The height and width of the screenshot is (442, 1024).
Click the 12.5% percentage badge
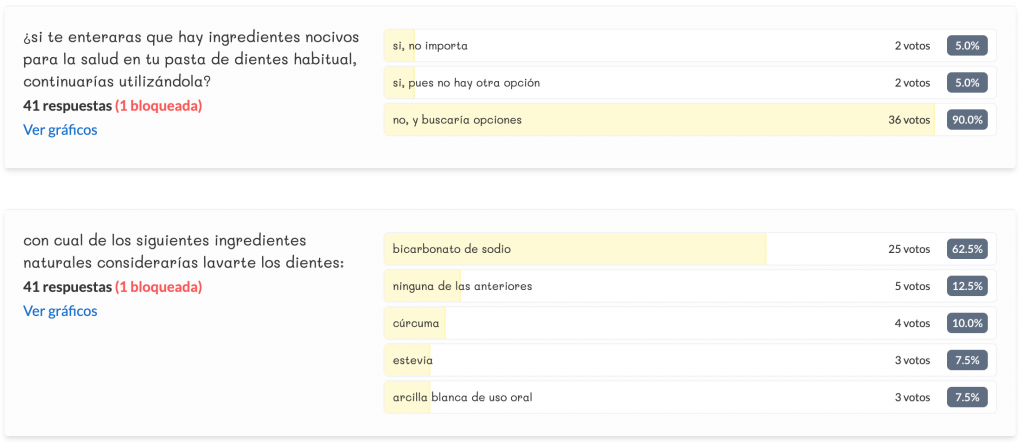[x=967, y=286]
